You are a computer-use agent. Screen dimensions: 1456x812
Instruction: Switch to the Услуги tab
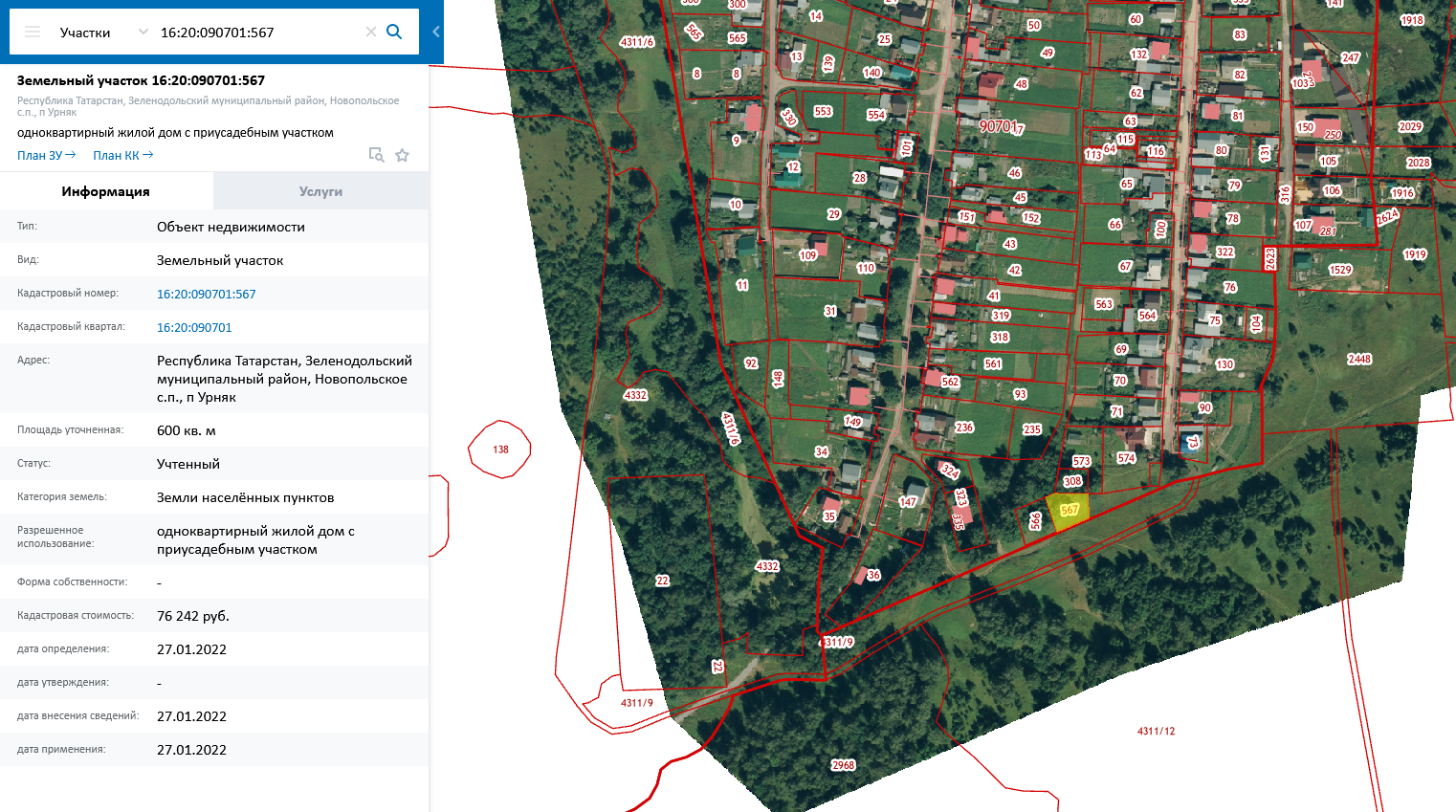point(320,191)
